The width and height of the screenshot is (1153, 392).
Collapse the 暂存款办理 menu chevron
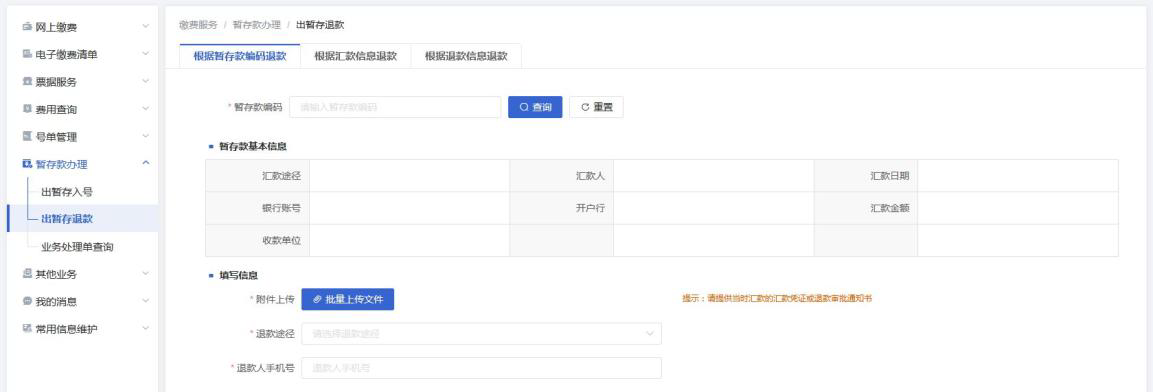(146, 163)
